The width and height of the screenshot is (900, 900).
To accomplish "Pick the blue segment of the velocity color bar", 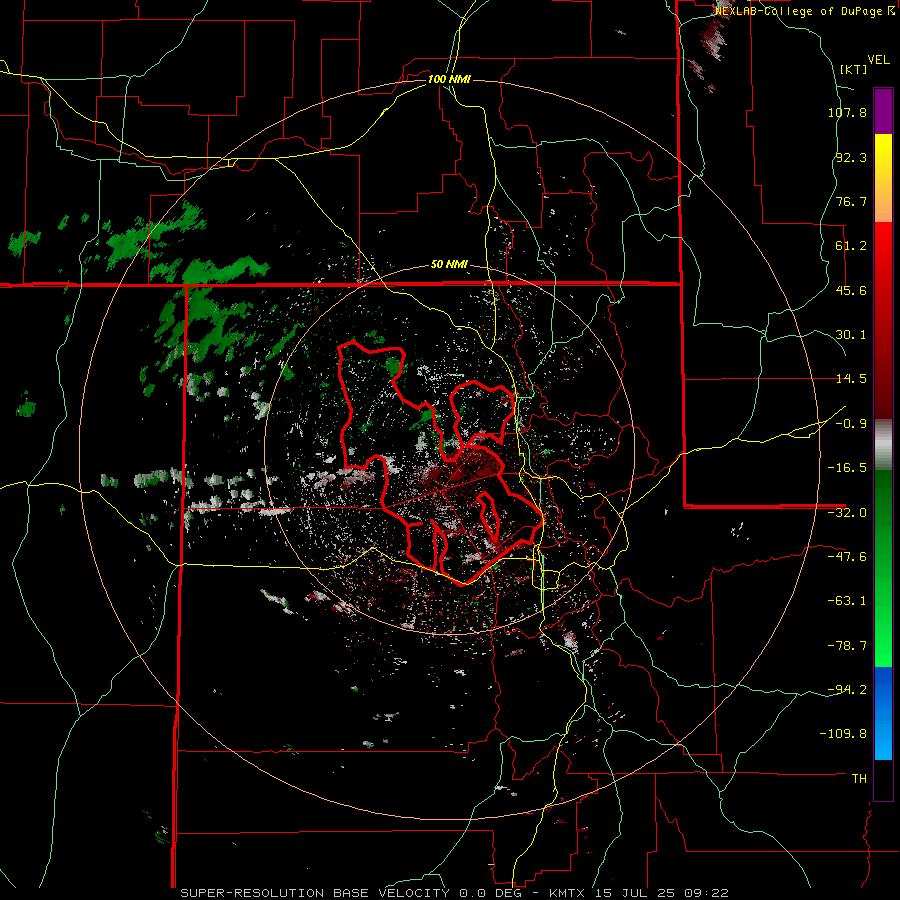I will (x=883, y=713).
